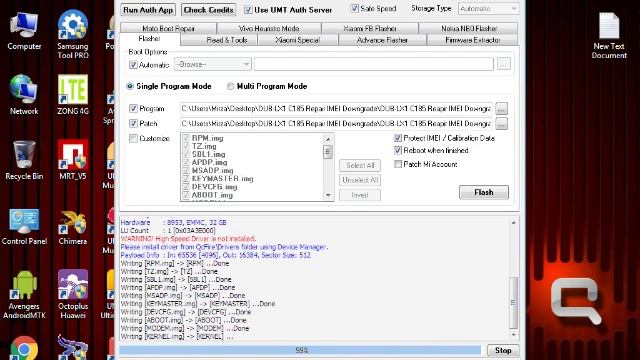Click log panel scroll down arrow
This screenshot has height=360, width=640.
click(x=513, y=335)
